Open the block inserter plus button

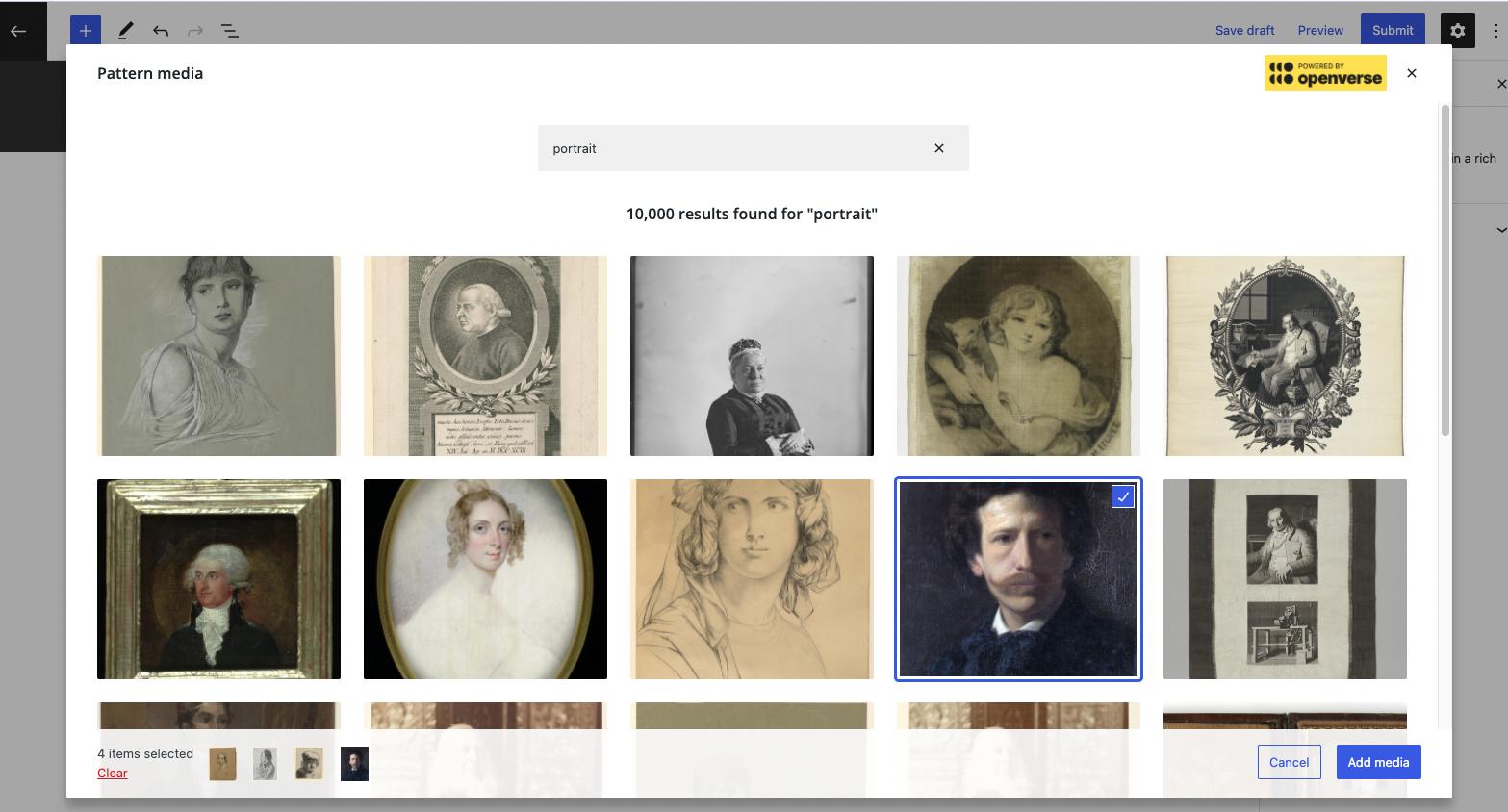click(x=86, y=31)
